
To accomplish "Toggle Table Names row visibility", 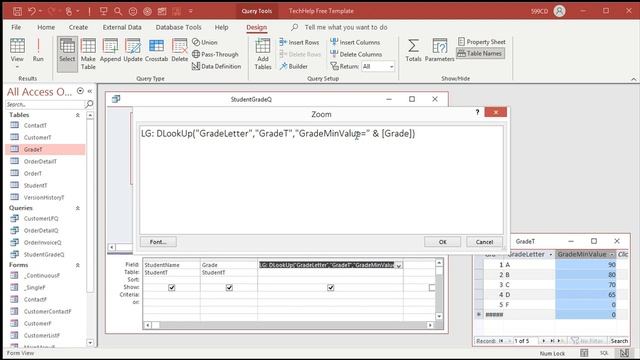I will [480, 53].
